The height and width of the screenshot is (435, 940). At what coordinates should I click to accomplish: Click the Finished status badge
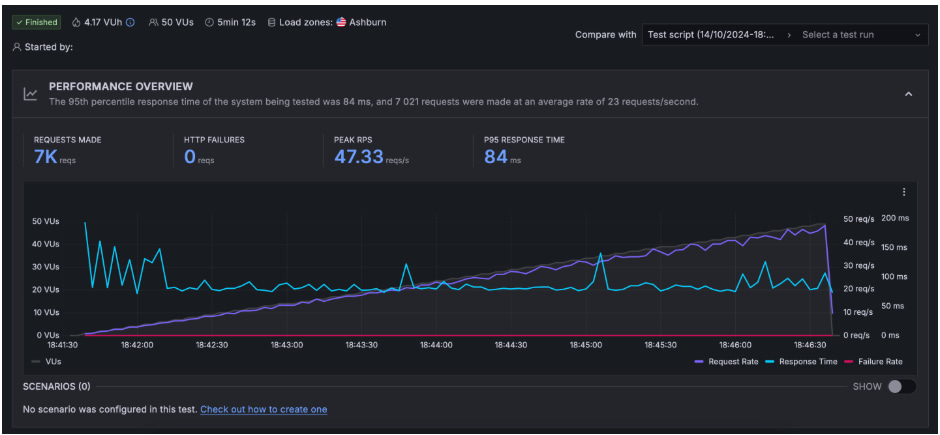[37, 22]
